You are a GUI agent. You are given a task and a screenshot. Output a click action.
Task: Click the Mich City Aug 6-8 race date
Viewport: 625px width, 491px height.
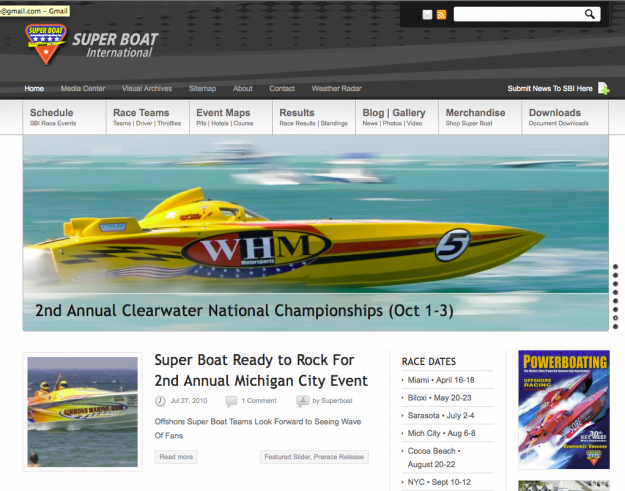[x=441, y=433]
